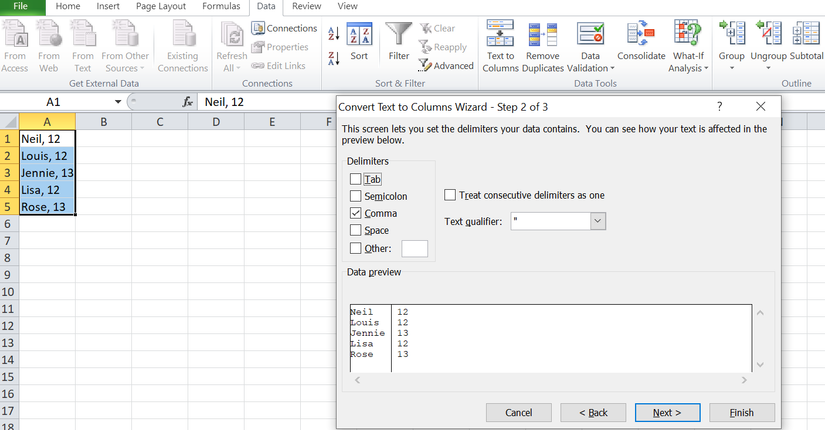Viewport: 825px width, 430px height.
Task: Click the Consolidate icon
Action: tap(641, 34)
